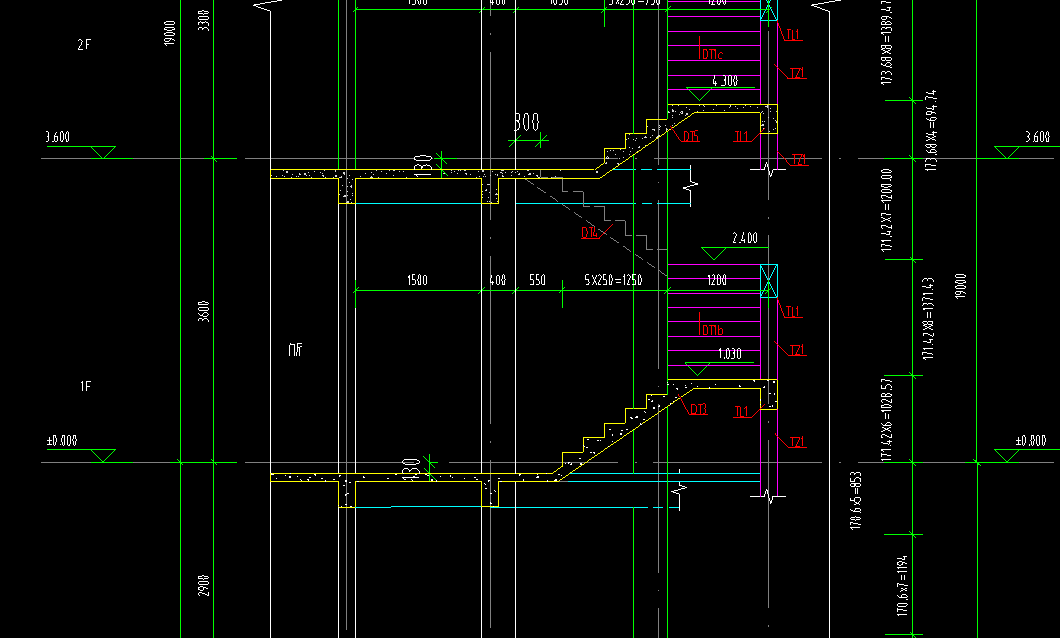Select the "170.6x5=853" riser dimension
1060x638 pixels.
tap(856, 501)
